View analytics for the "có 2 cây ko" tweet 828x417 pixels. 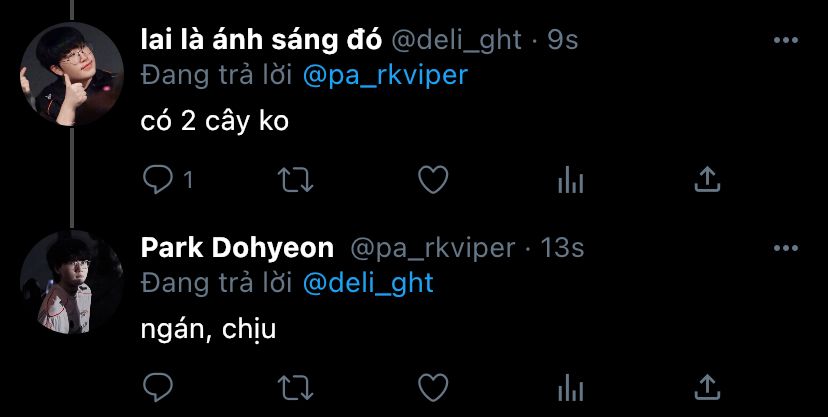[x=570, y=180]
